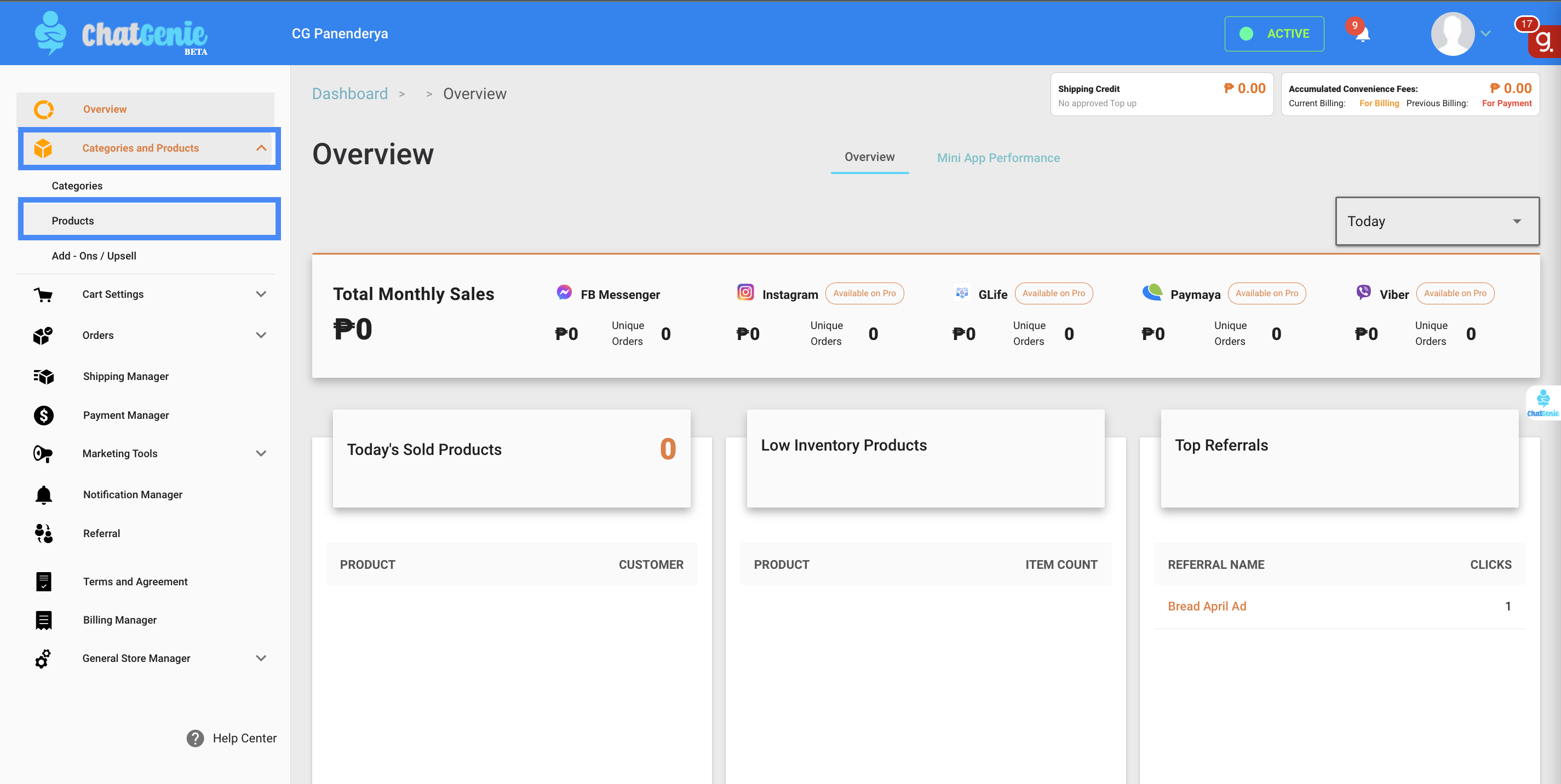
Task: Go to the Dashboard breadcrumb link
Action: [x=349, y=94]
